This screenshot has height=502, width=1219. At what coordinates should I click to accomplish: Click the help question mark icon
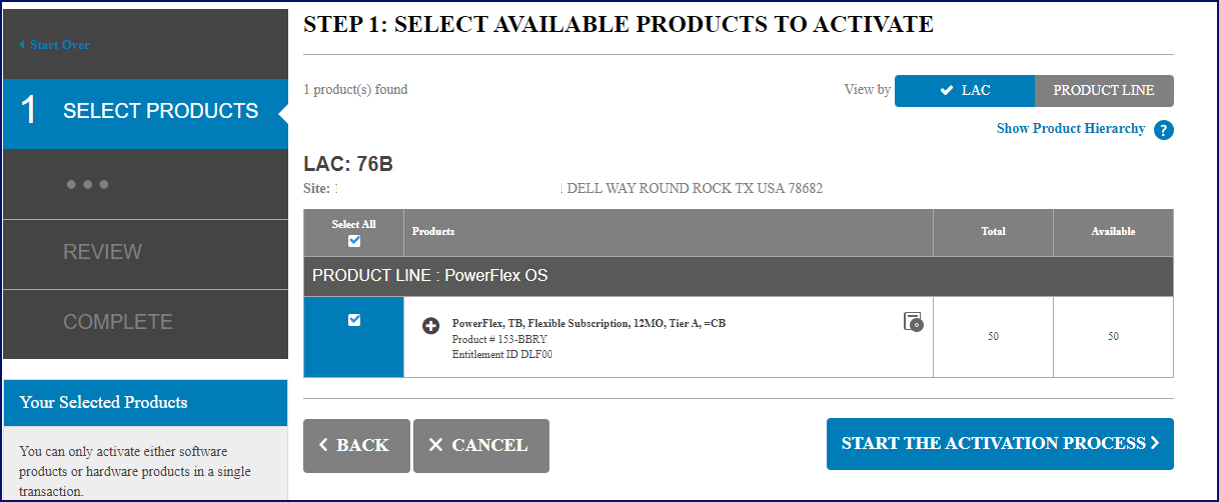pyautogui.click(x=1163, y=130)
